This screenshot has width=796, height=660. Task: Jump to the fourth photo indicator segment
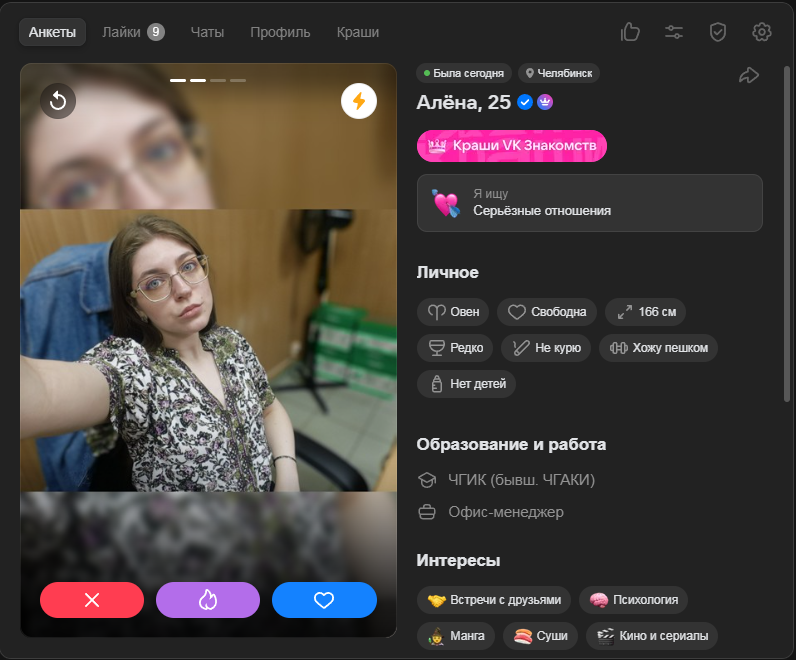pyautogui.click(x=238, y=80)
